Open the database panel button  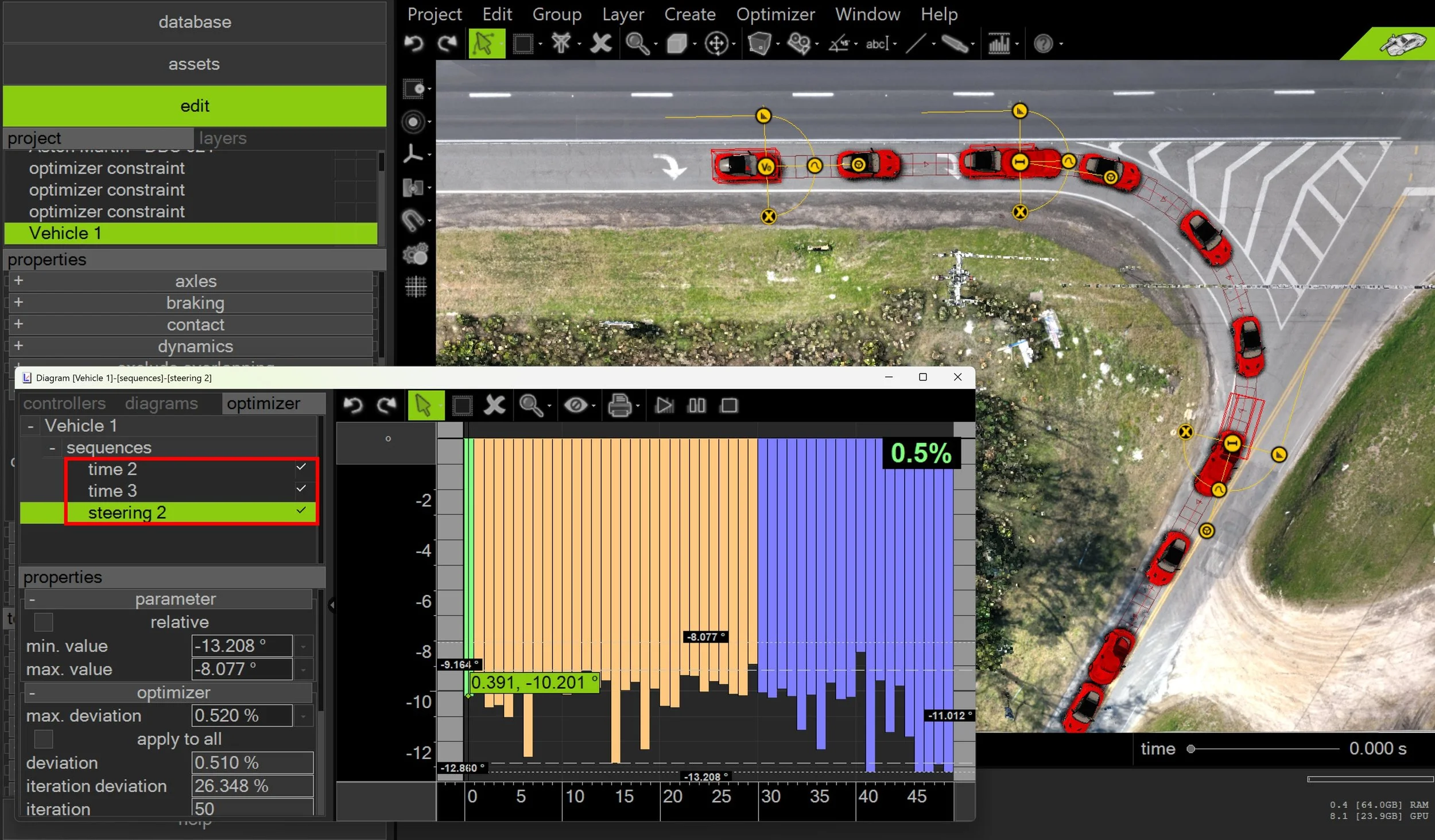pos(194,22)
